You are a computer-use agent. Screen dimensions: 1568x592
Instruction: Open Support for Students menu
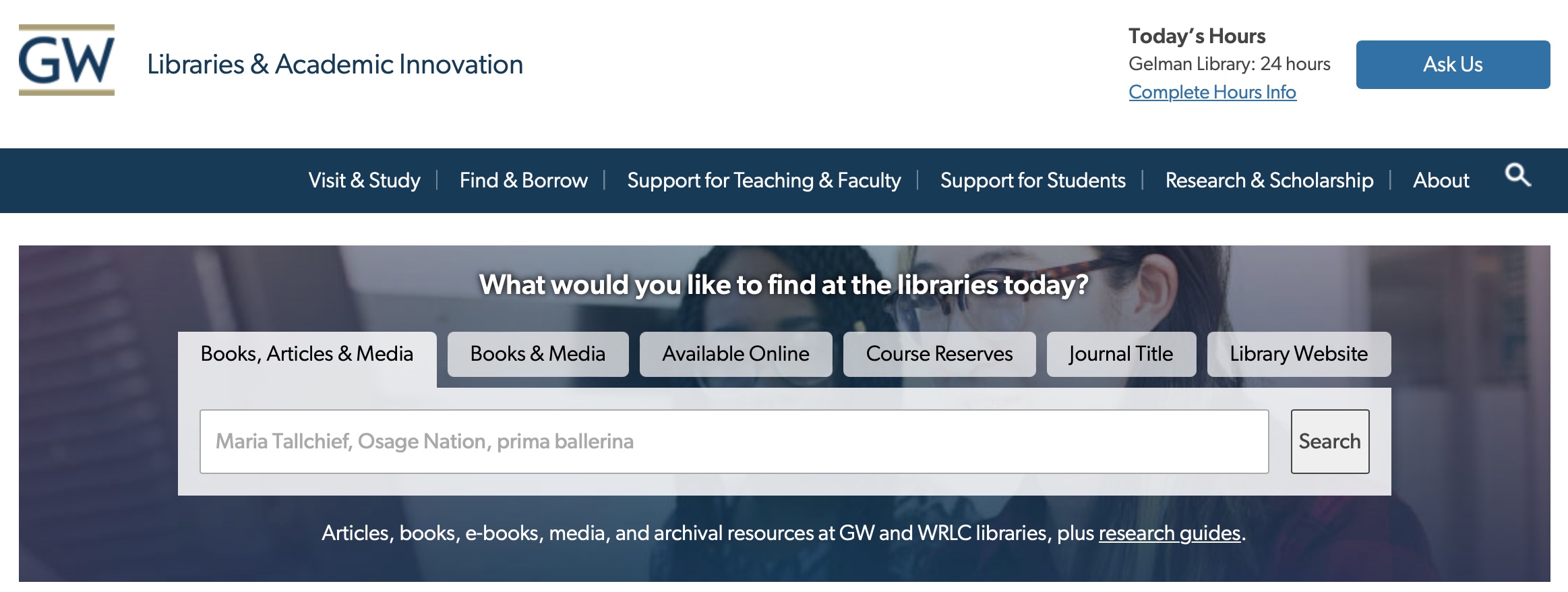tap(1033, 180)
